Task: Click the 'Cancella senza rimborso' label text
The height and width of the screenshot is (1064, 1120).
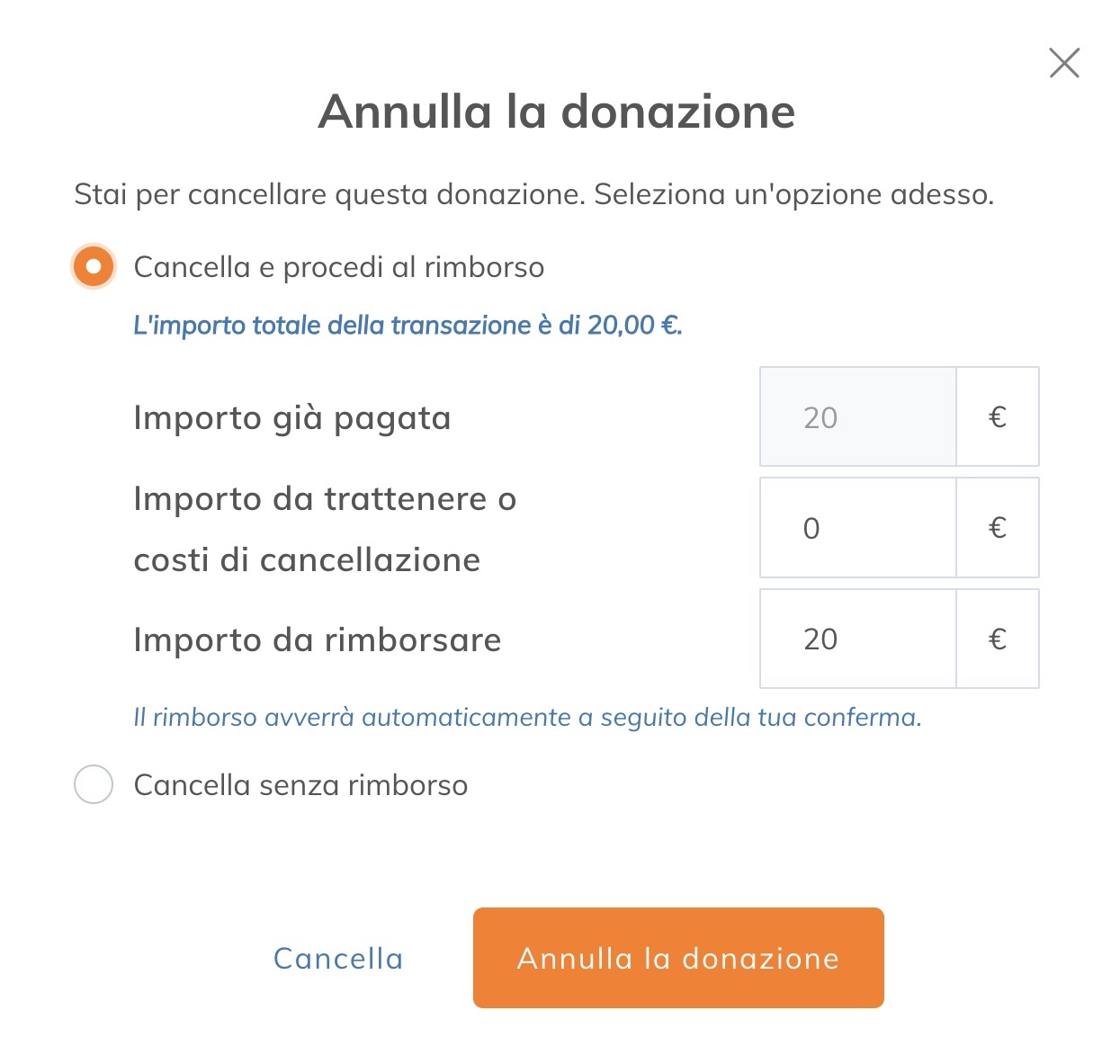Action: point(300,785)
